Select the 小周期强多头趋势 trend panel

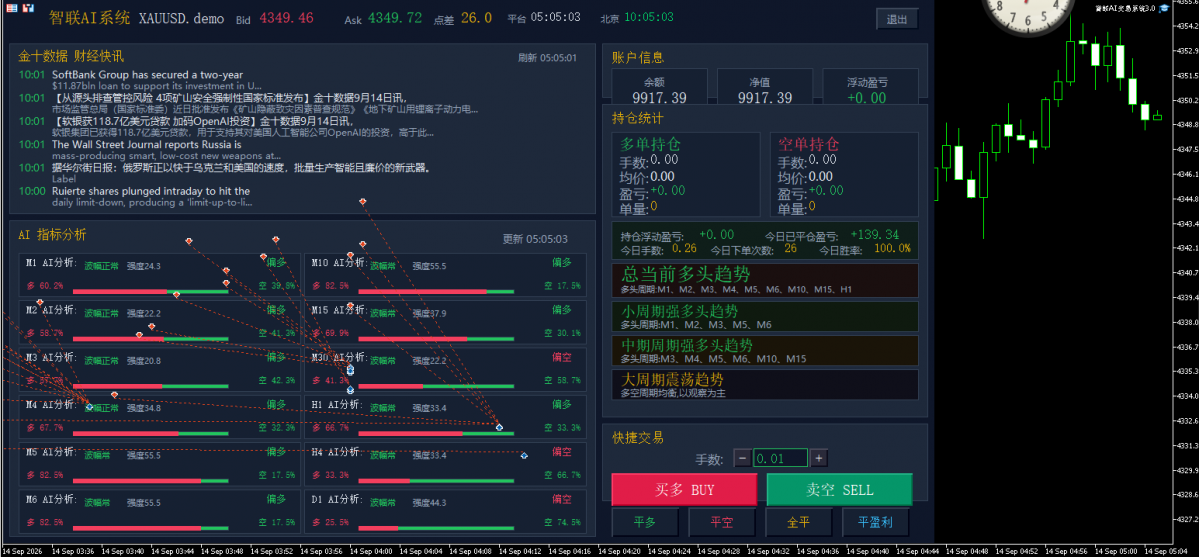click(x=765, y=317)
